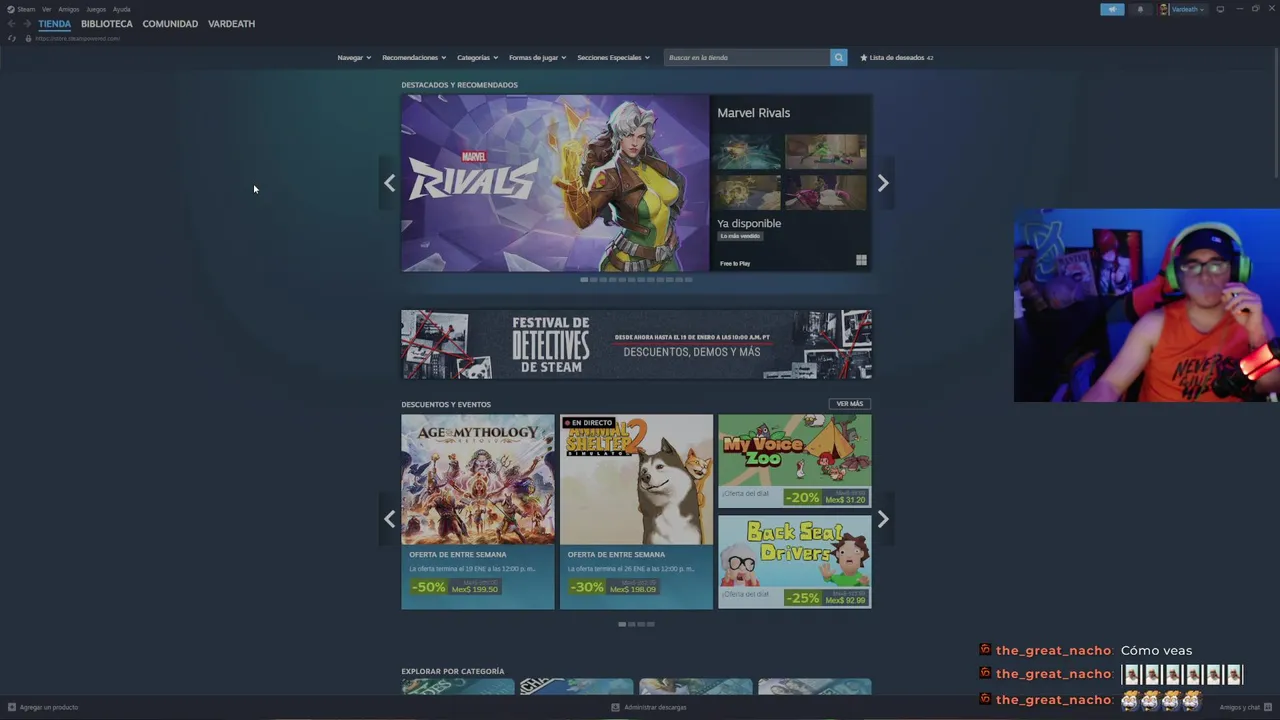1280x720 pixels.
Task: View third Marvel Rivals screenshot thumbnail
Action: click(x=748, y=192)
